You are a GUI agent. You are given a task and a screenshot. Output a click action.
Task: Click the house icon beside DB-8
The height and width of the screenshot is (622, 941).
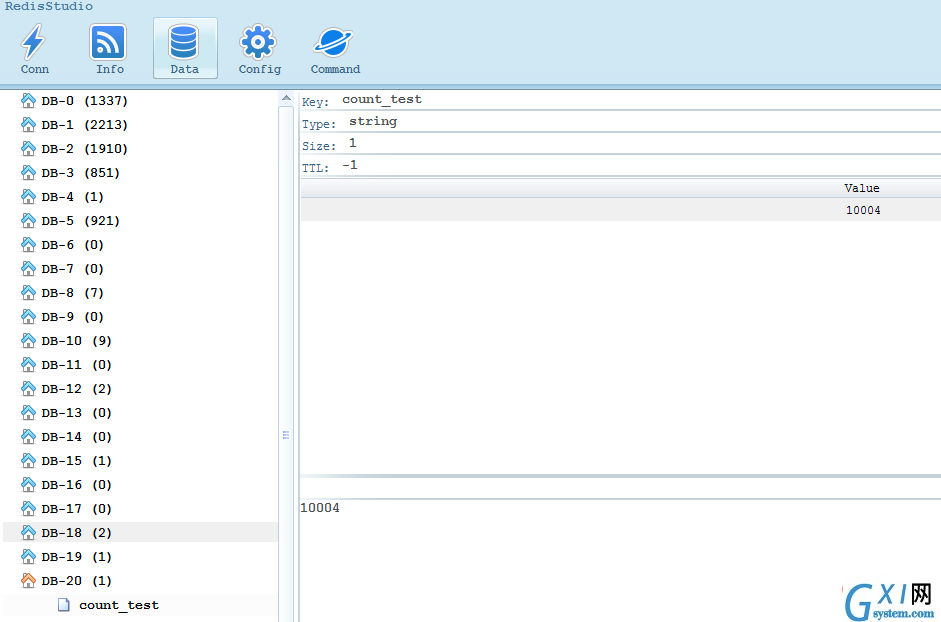tap(28, 292)
